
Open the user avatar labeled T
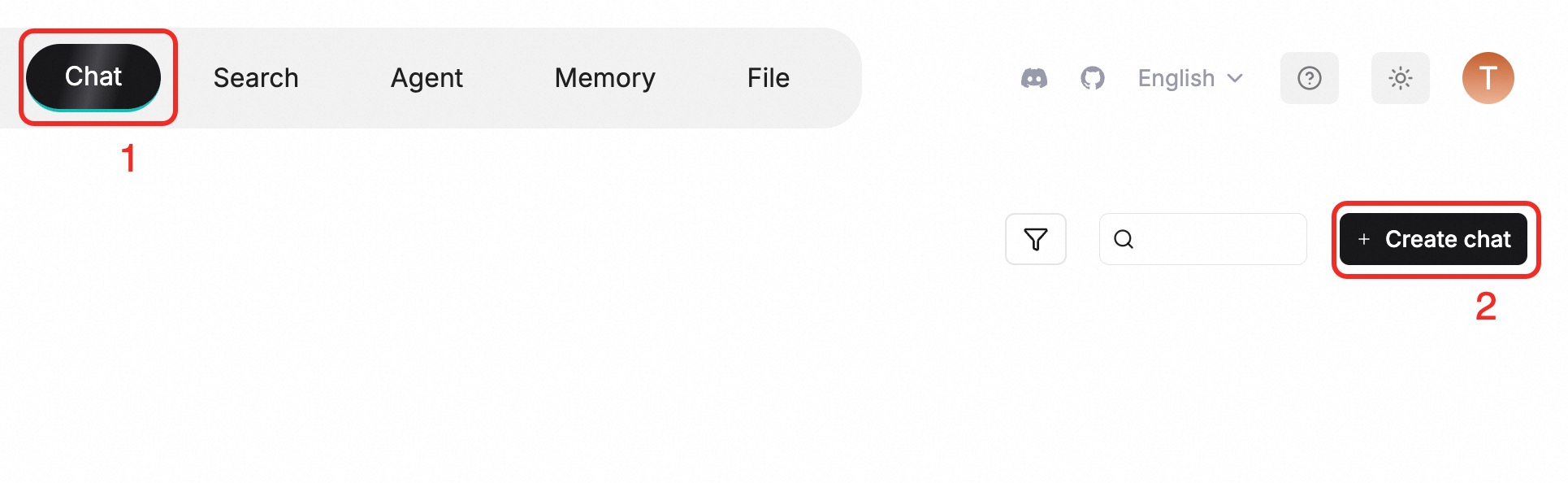point(1488,78)
